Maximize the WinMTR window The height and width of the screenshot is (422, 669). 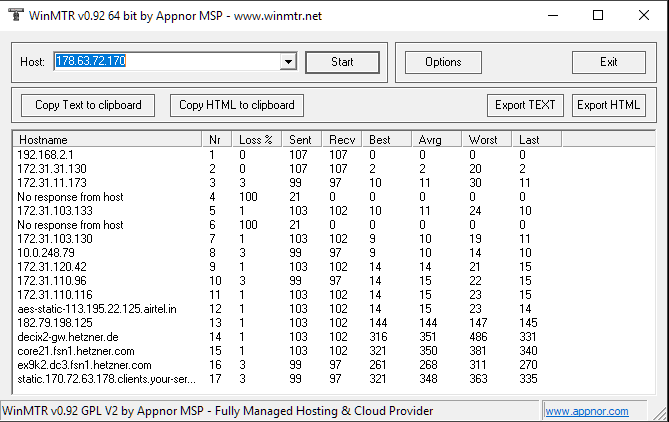(598, 15)
